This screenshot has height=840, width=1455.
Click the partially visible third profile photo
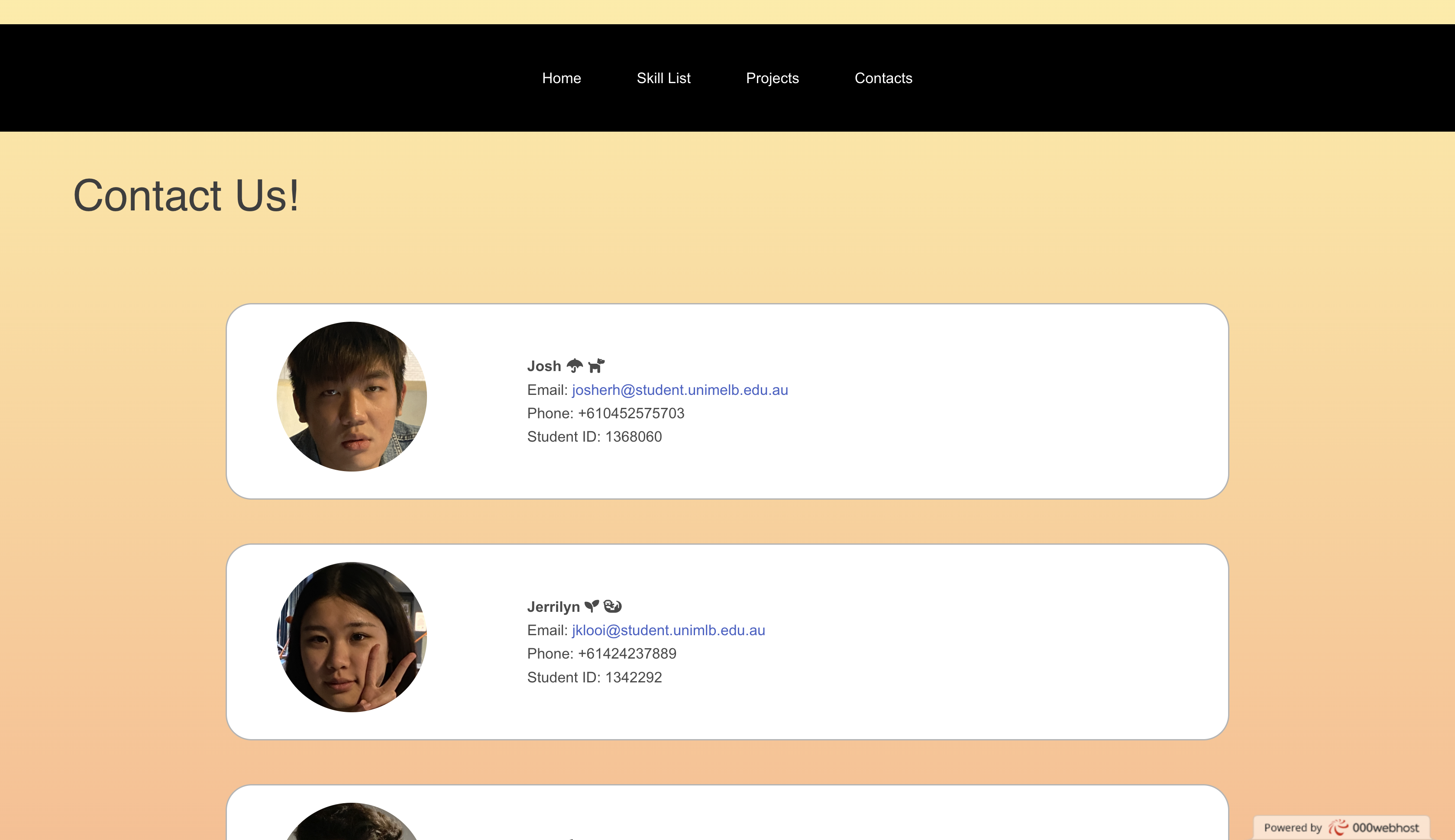click(x=352, y=824)
